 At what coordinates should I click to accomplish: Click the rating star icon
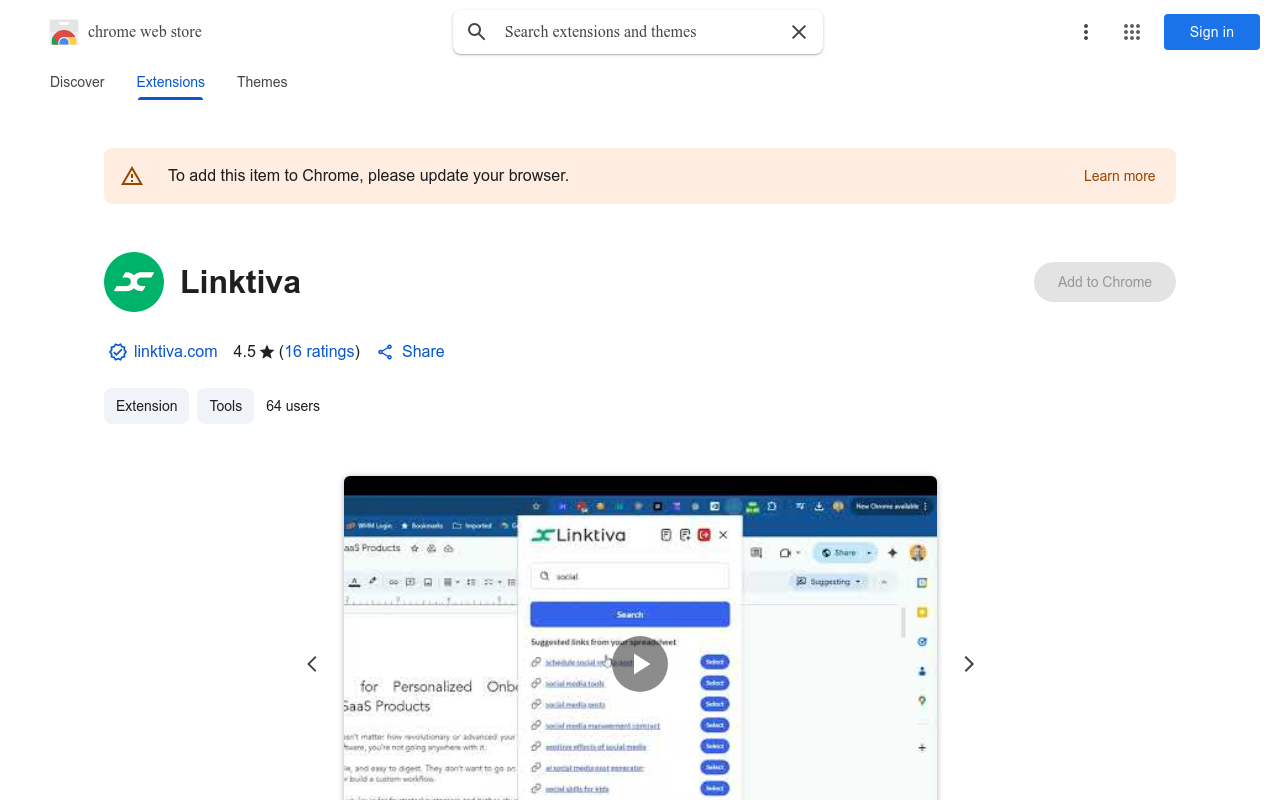point(267,352)
